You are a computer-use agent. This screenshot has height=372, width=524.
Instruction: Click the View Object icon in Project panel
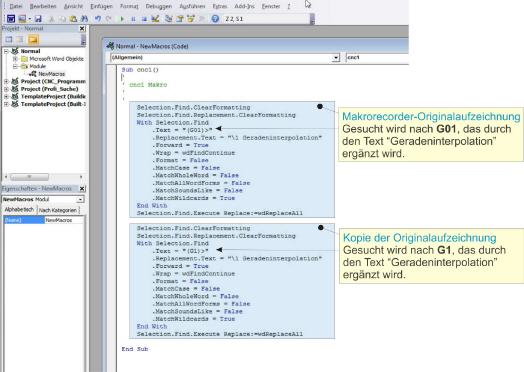tap(20, 40)
